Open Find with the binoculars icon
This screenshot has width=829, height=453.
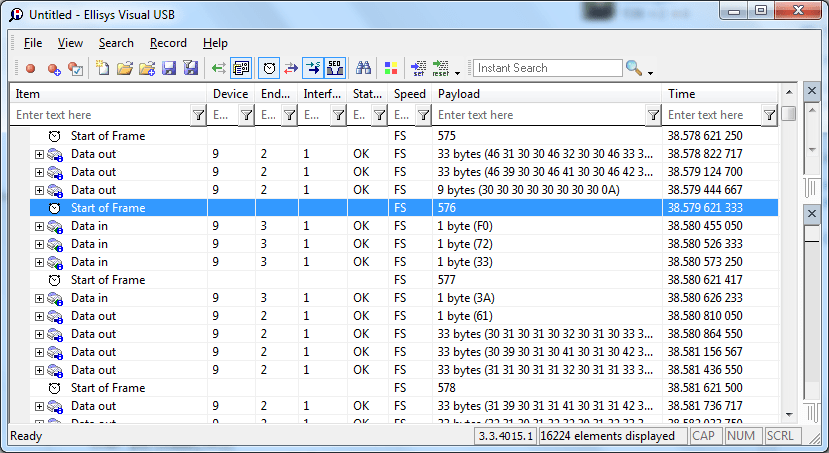363,68
